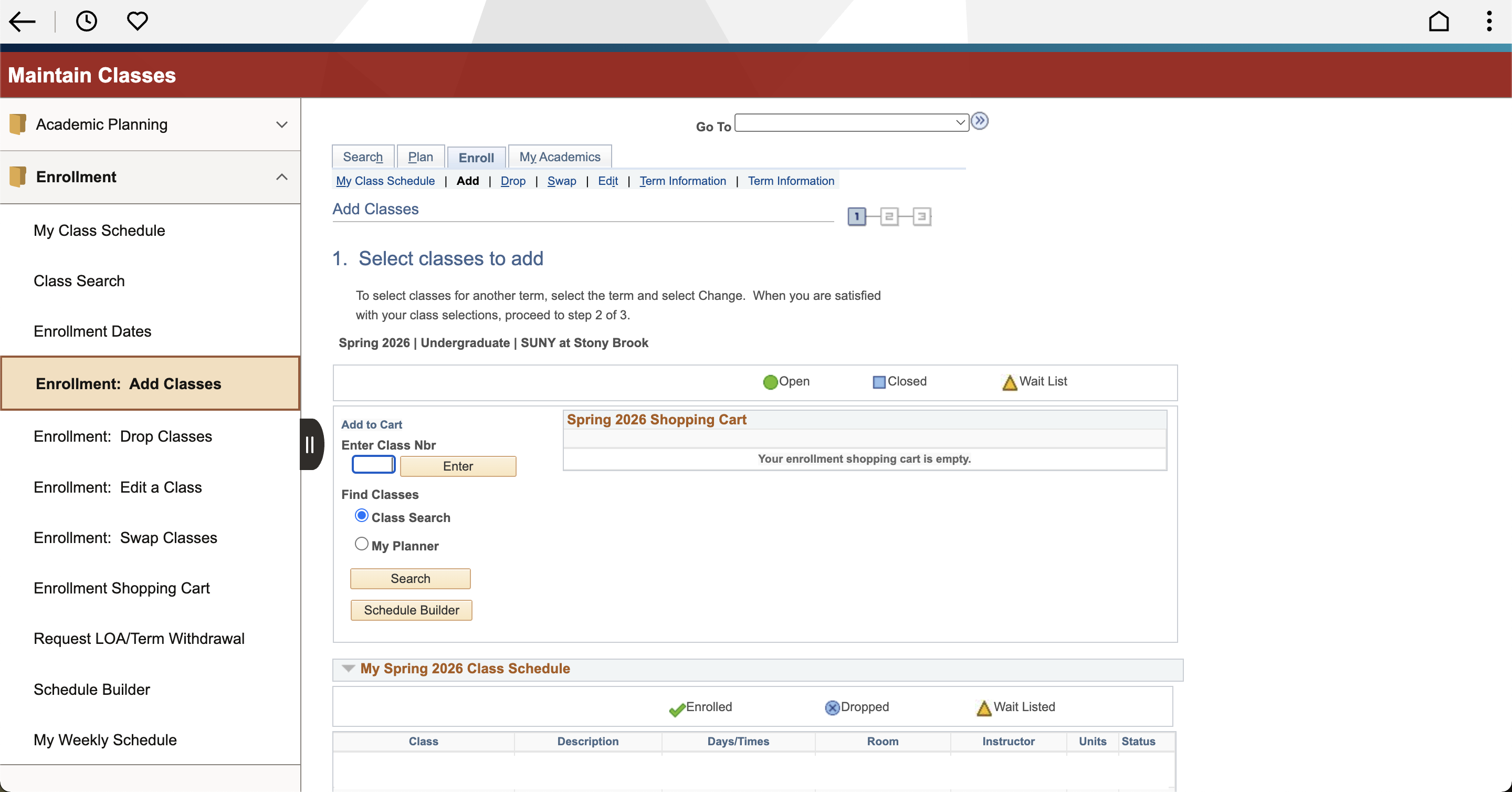Switch to the My Academics tab
This screenshot has width=1512, height=792.
coord(559,157)
